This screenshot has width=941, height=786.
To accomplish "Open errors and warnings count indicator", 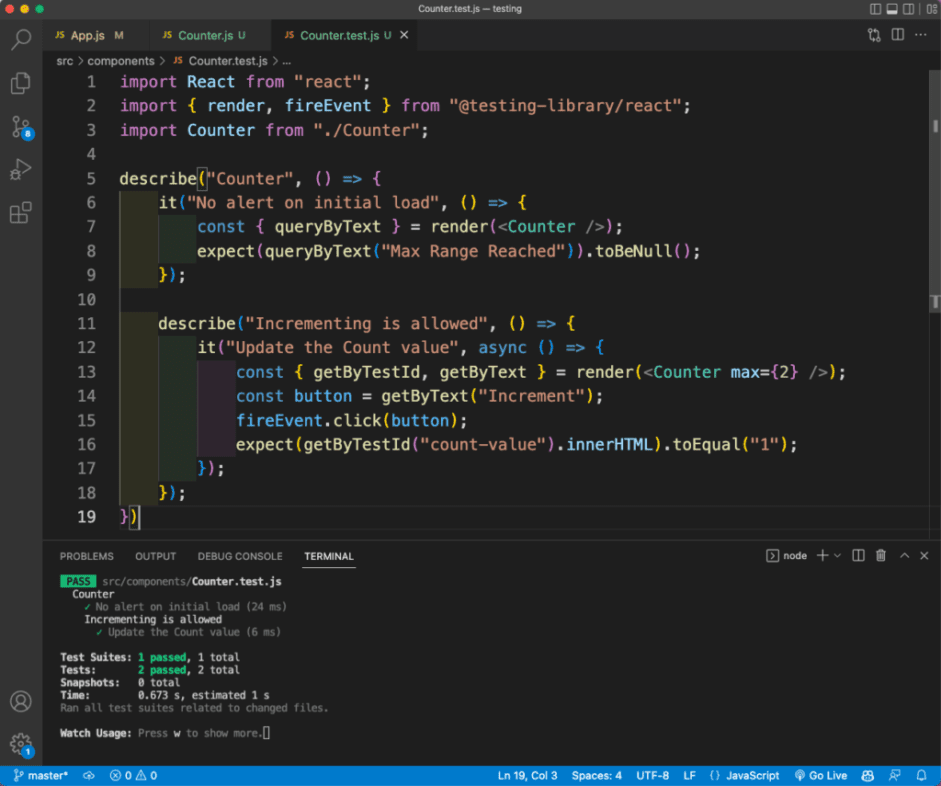I will pos(133,775).
